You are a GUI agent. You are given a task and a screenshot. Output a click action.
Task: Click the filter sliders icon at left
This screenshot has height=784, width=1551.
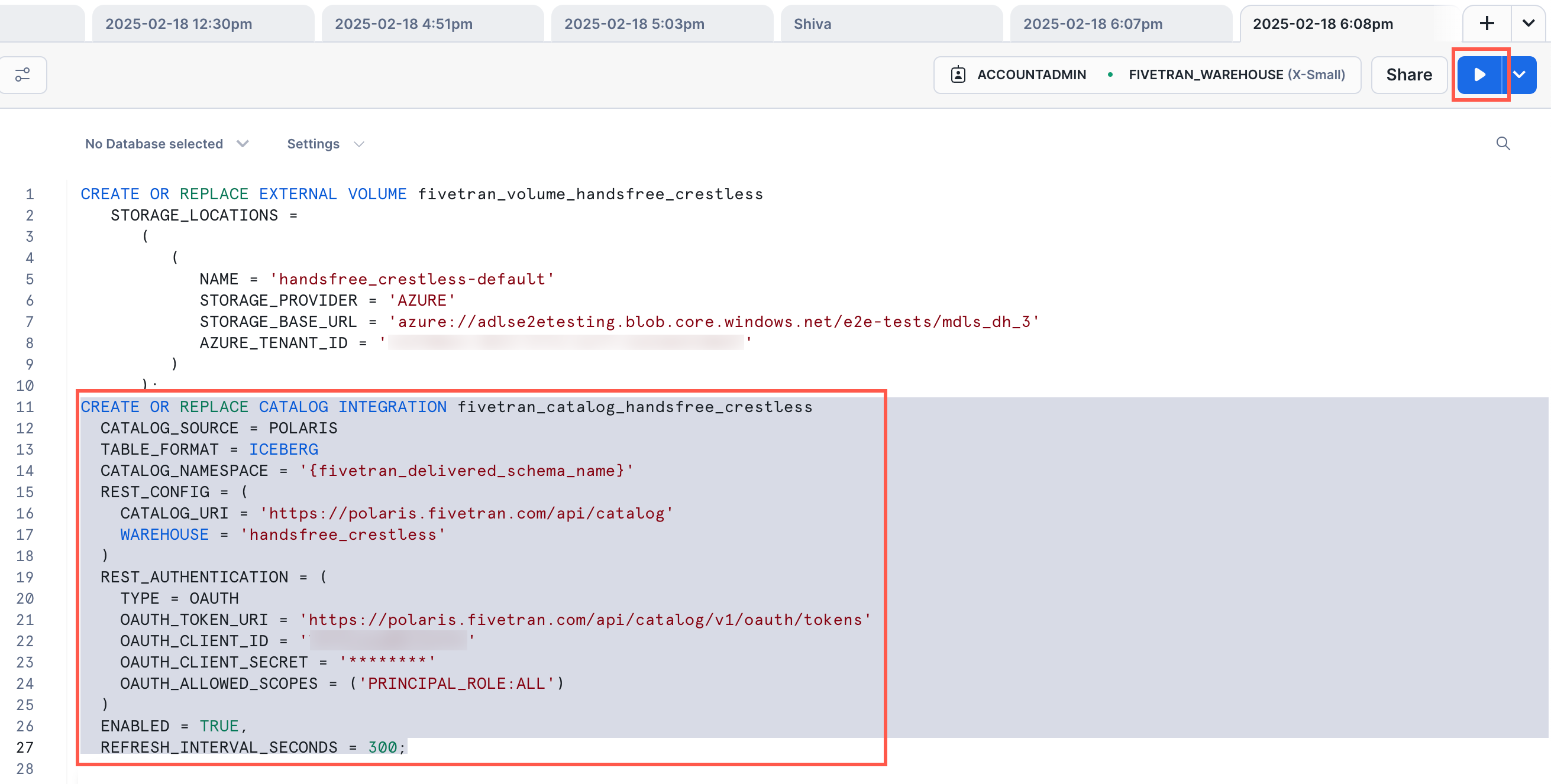[23, 74]
